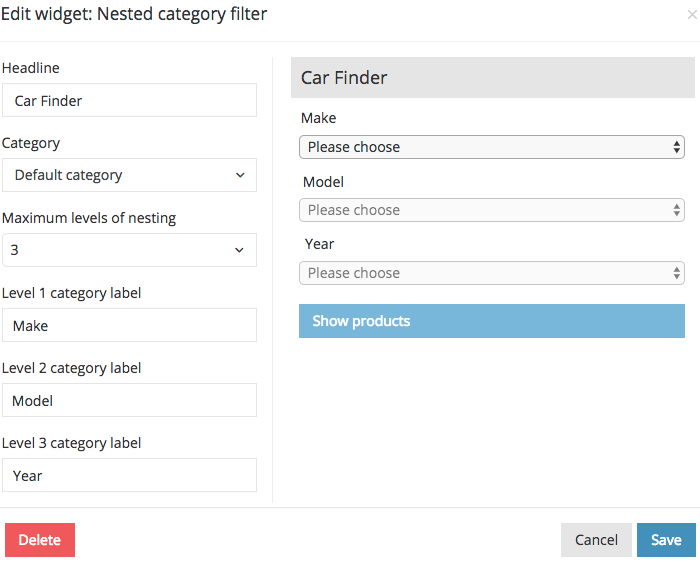Click the Category label above the dropdown
Viewport: 700px width, 562px height.
pos(31,143)
